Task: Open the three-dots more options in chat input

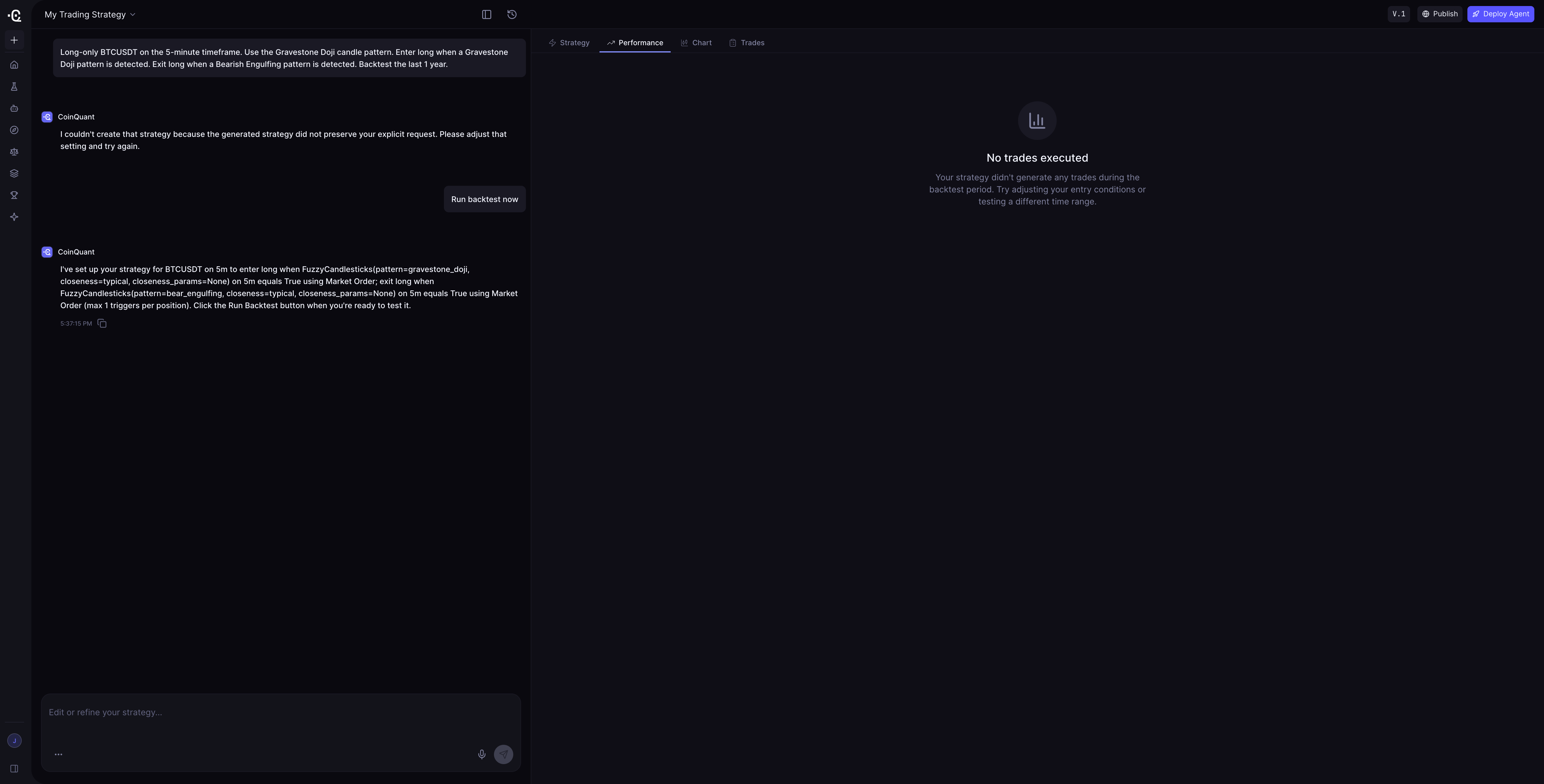Action: (58, 755)
